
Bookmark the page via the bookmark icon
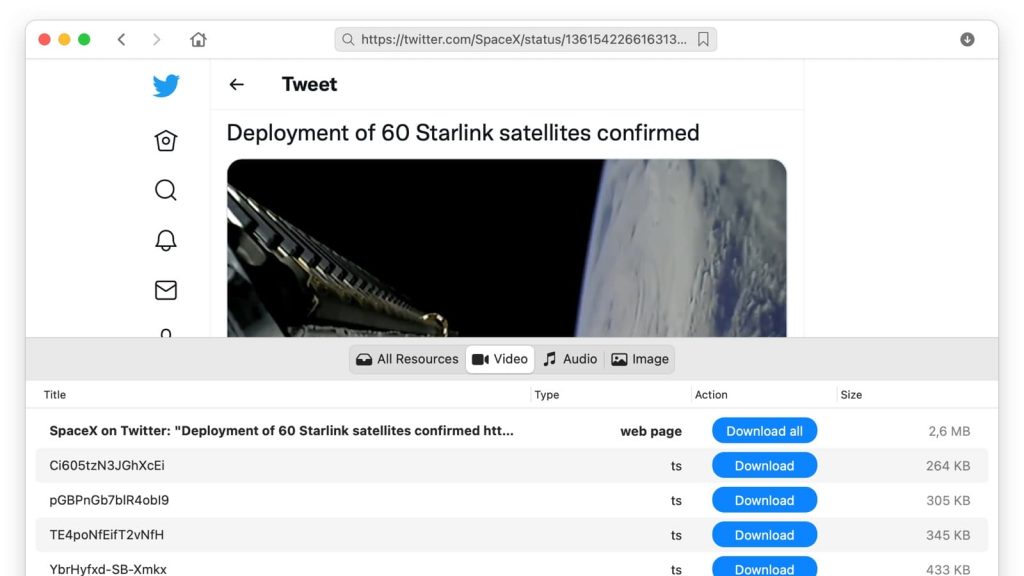tap(703, 40)
